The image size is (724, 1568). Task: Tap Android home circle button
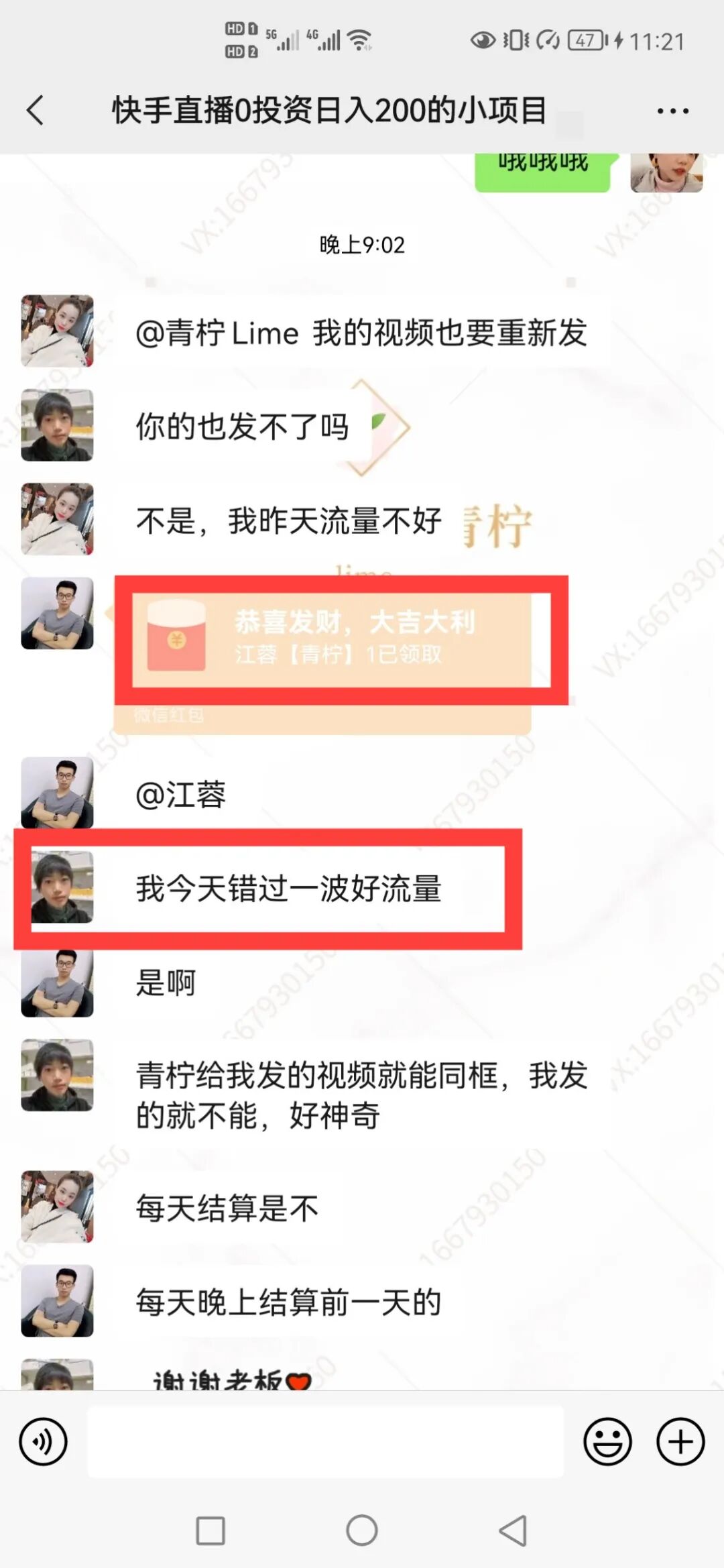coord(362,1530)
